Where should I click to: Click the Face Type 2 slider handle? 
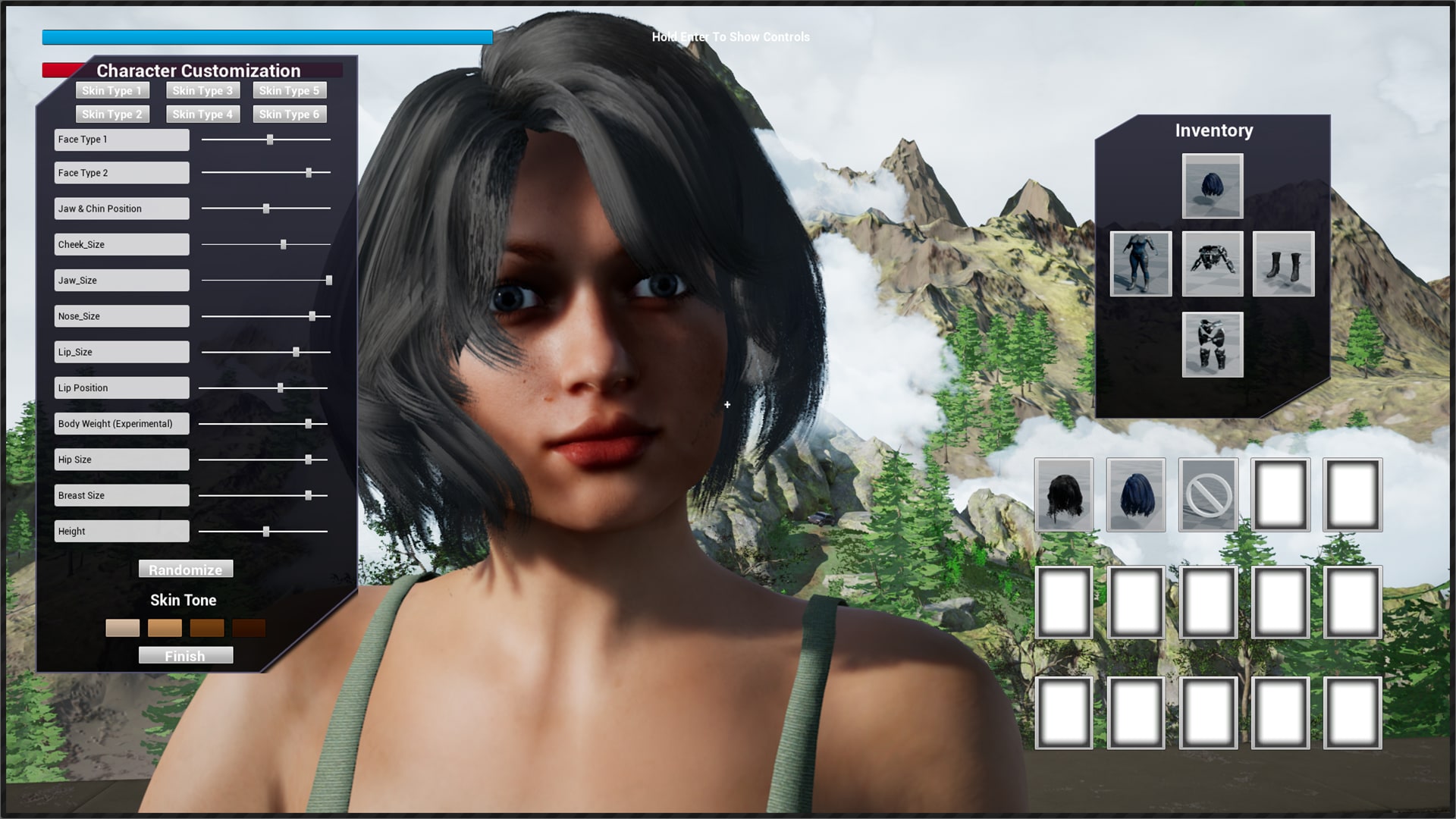click(x=309, y=173)
